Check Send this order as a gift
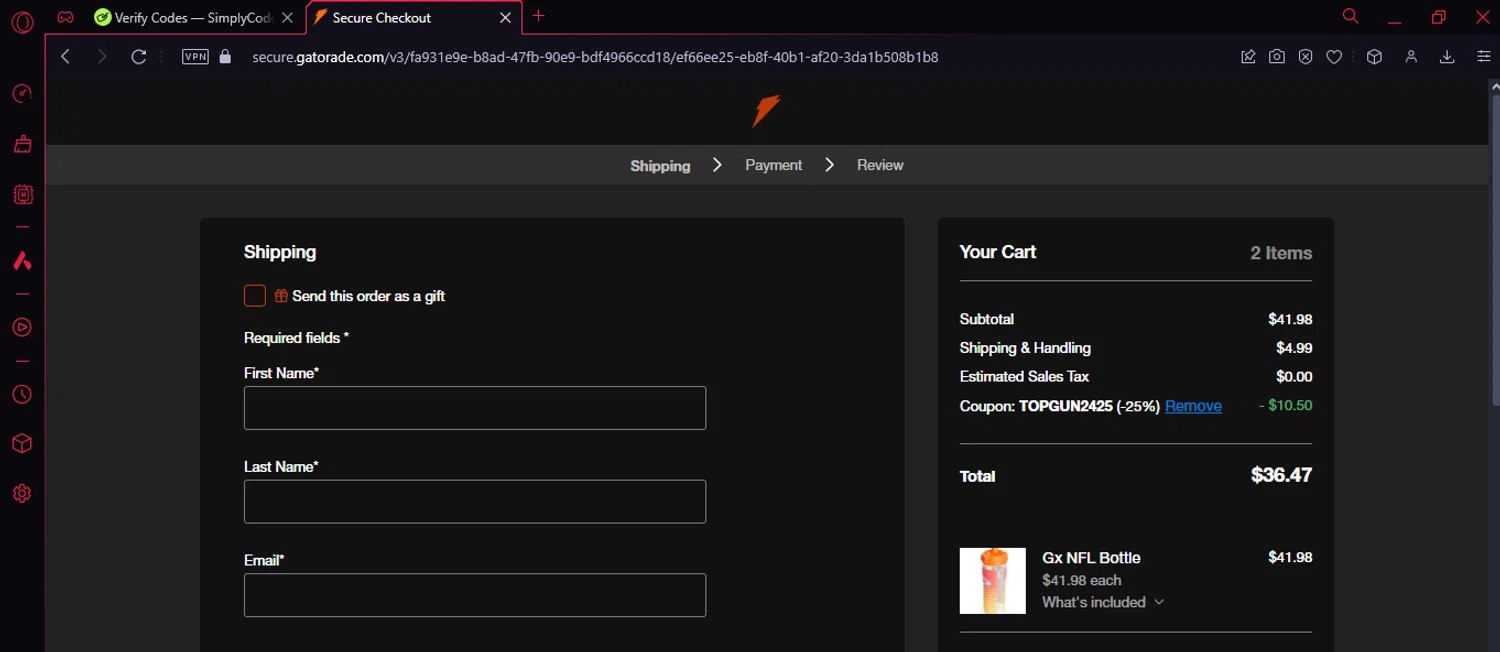1500x652 pixels. [255, 295]
